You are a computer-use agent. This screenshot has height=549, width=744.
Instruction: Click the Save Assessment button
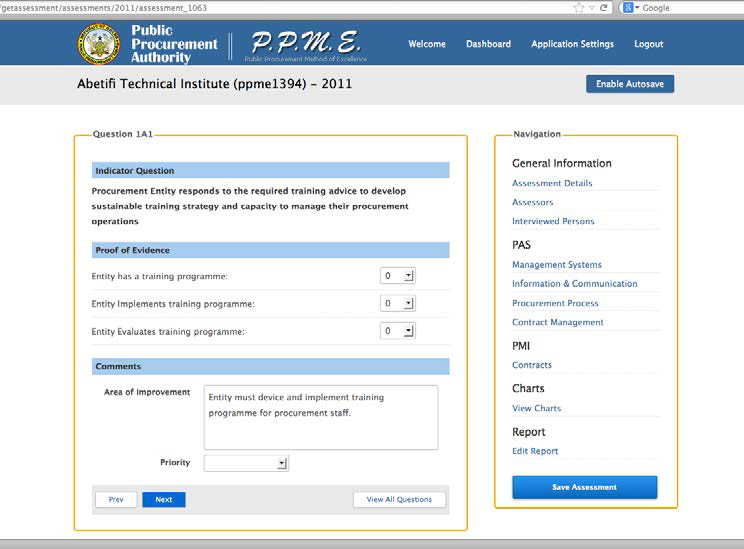[585, 487]
